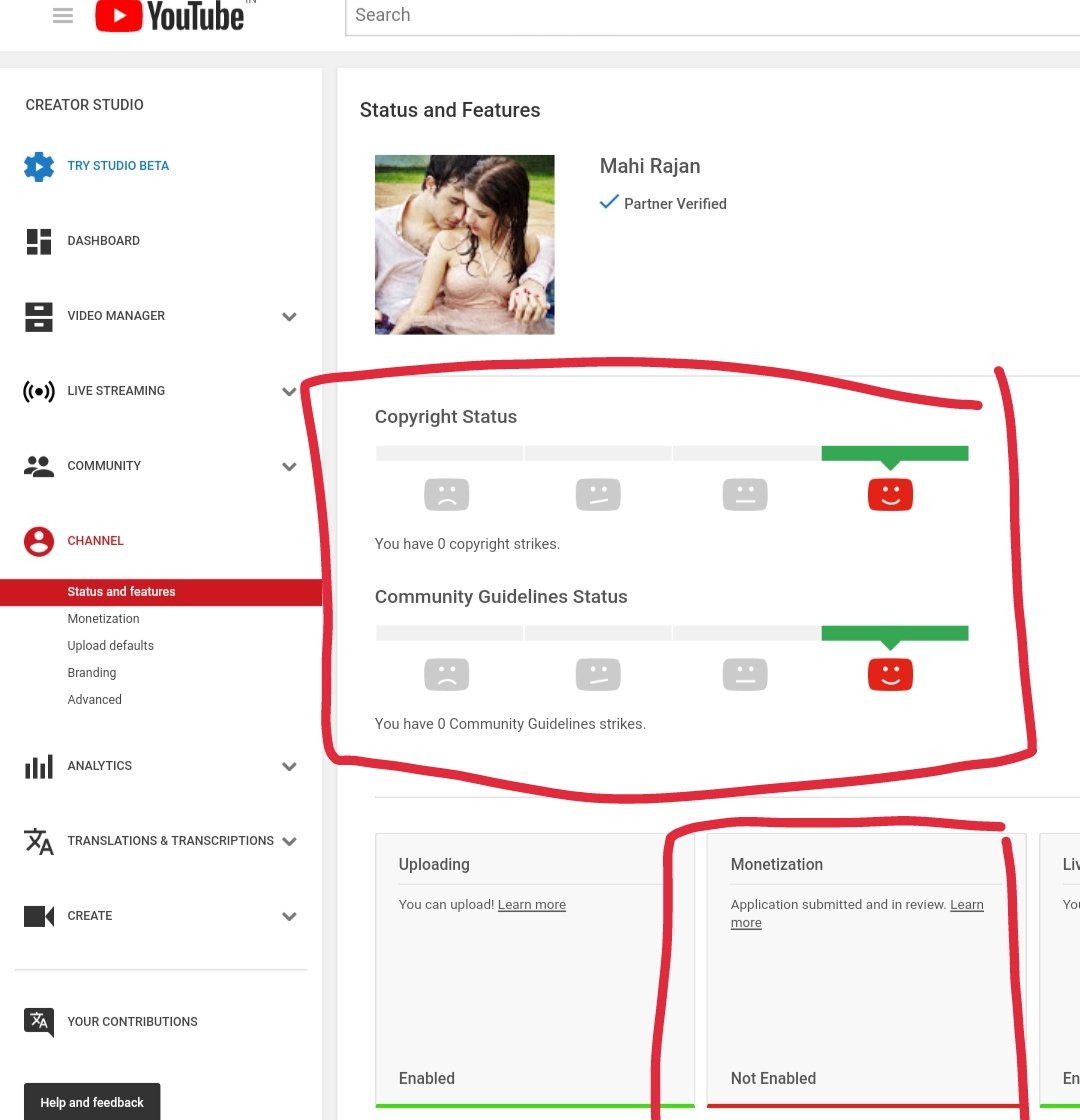Image resolution: width=1080 pixels, height=1120 pixels.
Task: Expand the Video Manager section chevron
Action: (x=289, y=316)
